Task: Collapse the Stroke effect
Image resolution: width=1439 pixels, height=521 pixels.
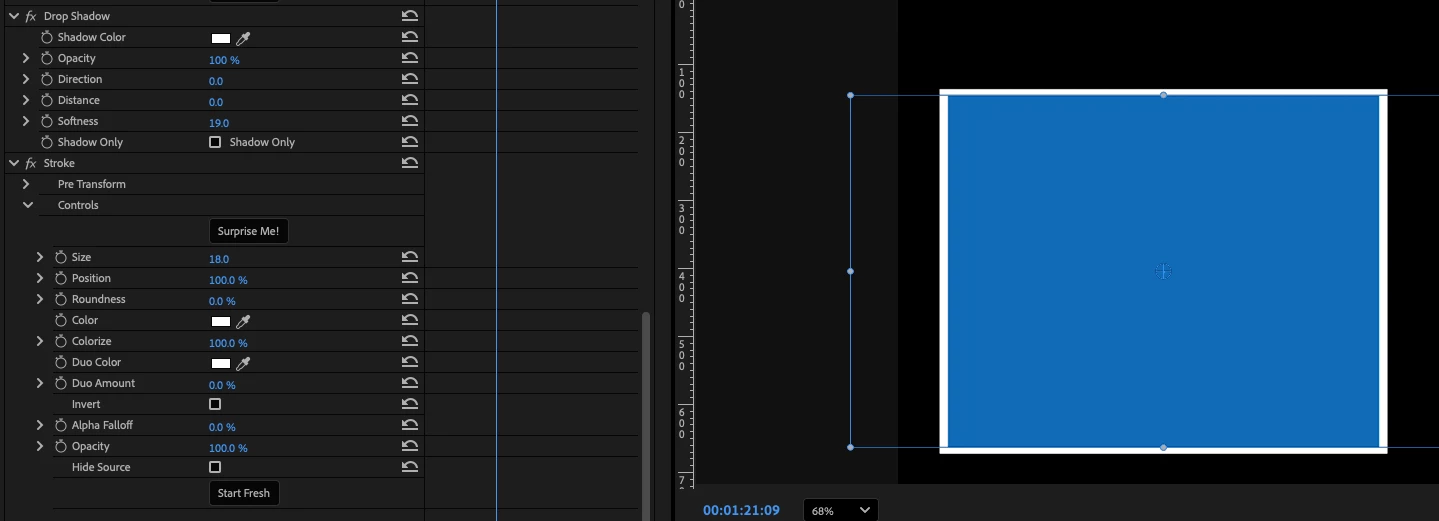Action: (13, 163)
